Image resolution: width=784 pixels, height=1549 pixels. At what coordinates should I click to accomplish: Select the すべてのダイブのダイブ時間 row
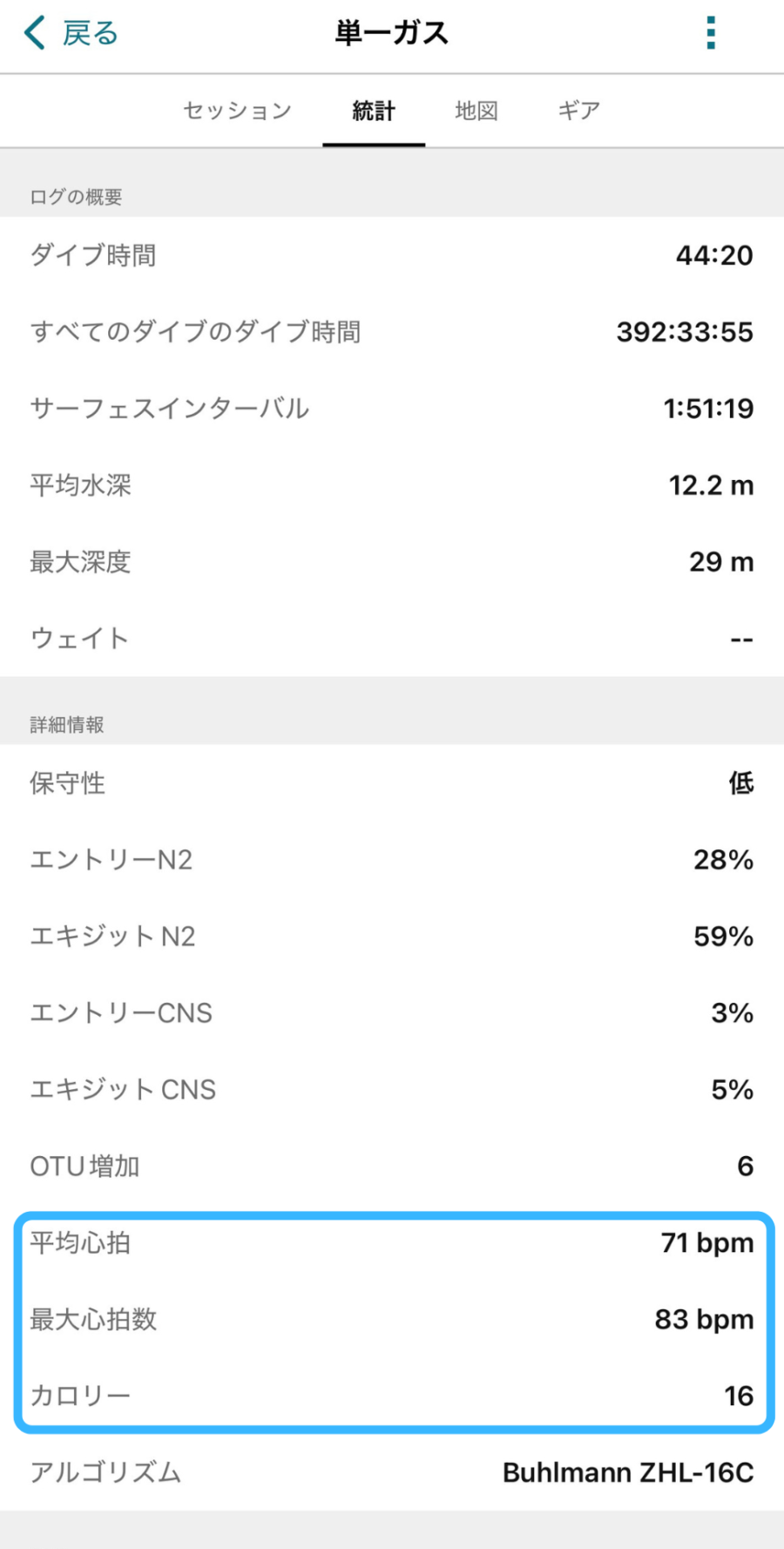coord(392,332)
